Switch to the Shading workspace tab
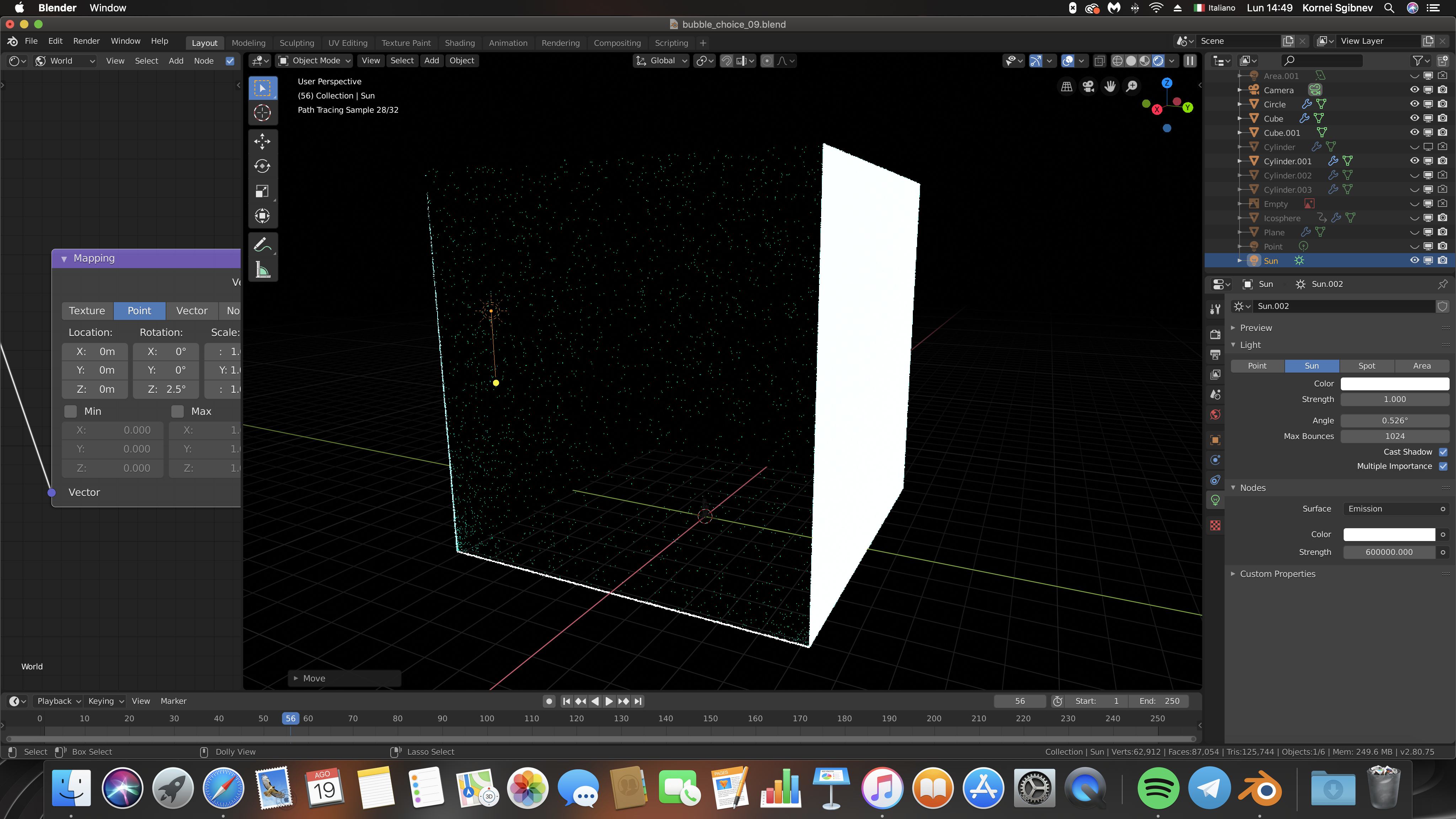1456x819 pixels. (460, 43)
